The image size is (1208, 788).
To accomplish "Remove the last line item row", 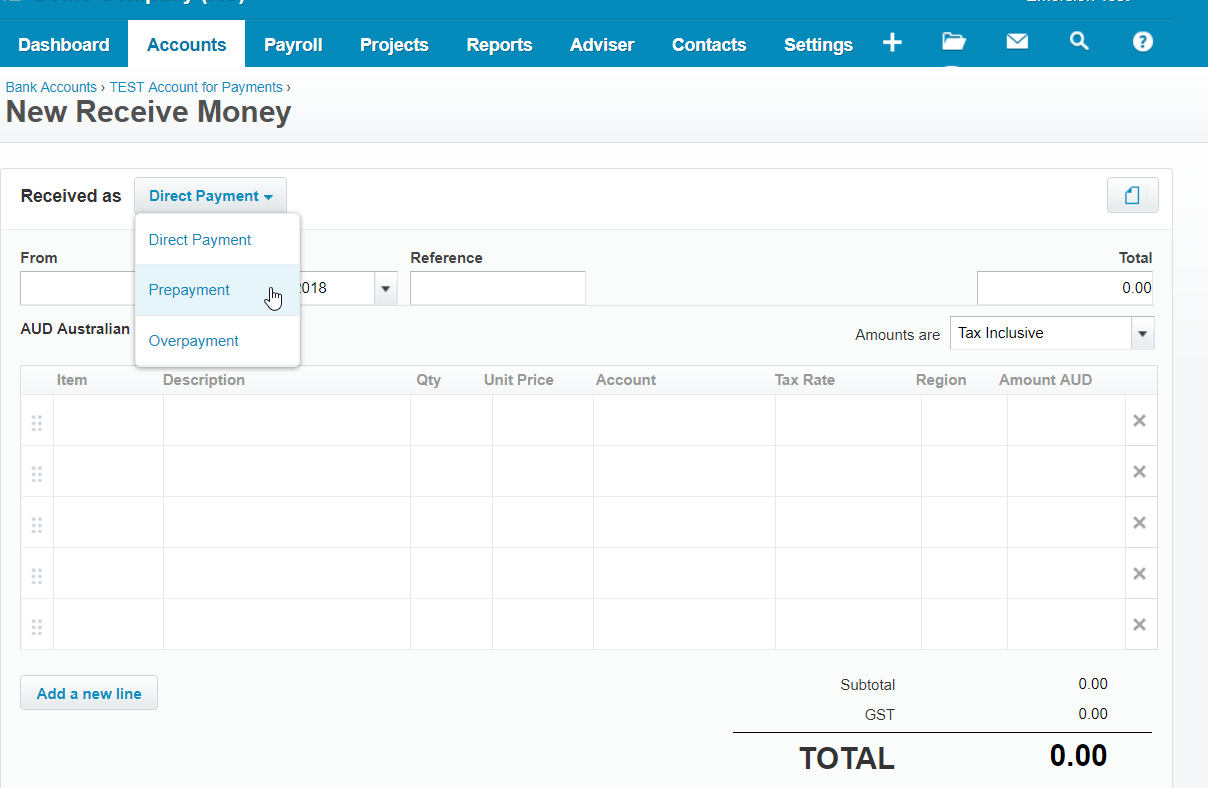I will pos(1139,625).
